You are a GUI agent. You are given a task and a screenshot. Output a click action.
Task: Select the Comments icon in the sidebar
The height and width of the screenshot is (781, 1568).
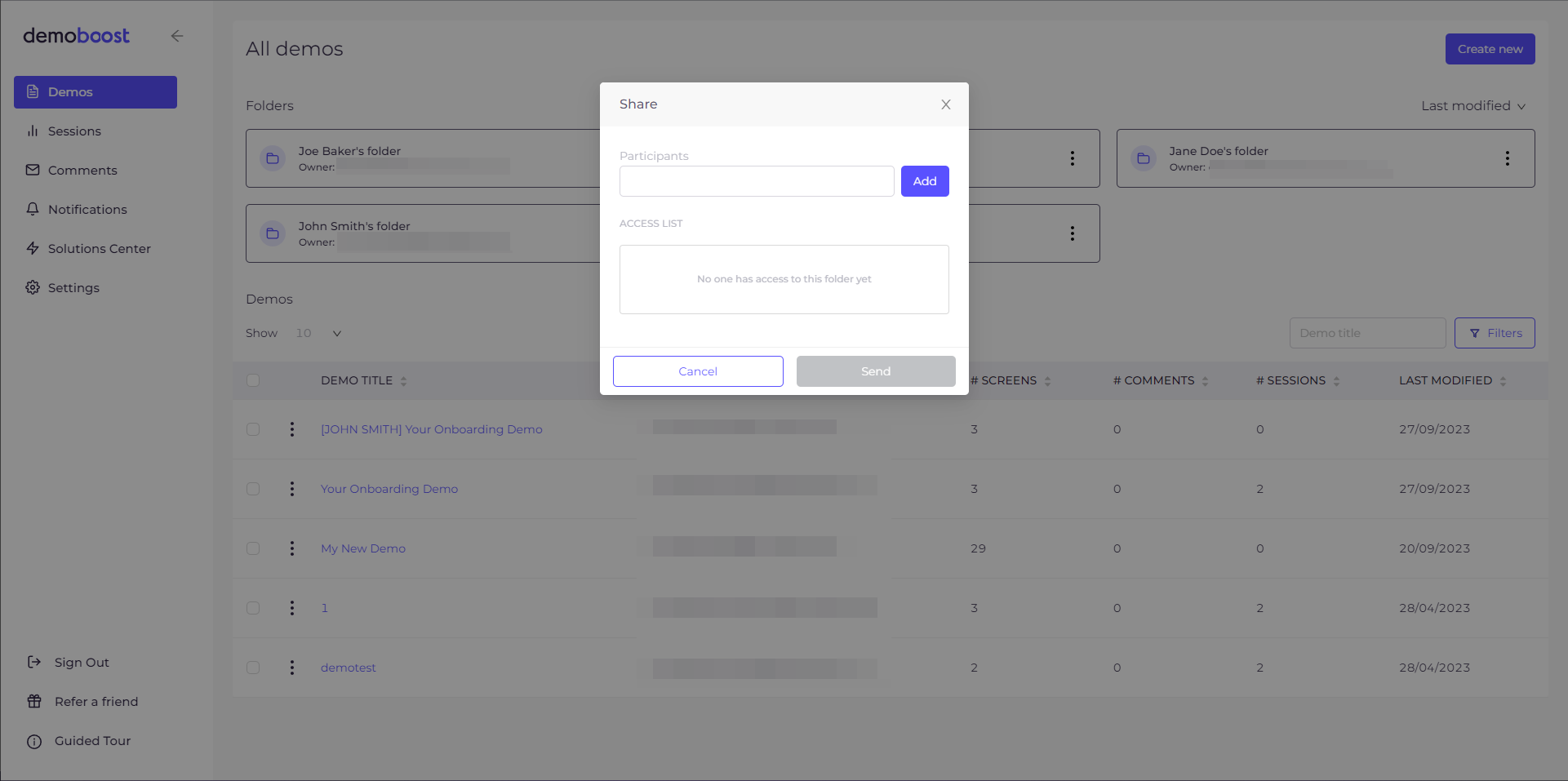[x=33, y=170]
